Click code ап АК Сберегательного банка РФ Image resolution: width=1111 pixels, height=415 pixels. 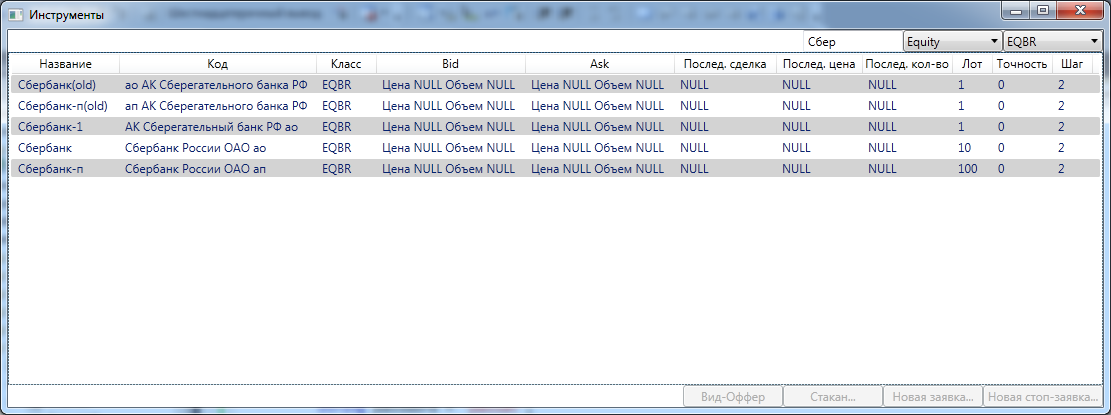tap(216, 106)
